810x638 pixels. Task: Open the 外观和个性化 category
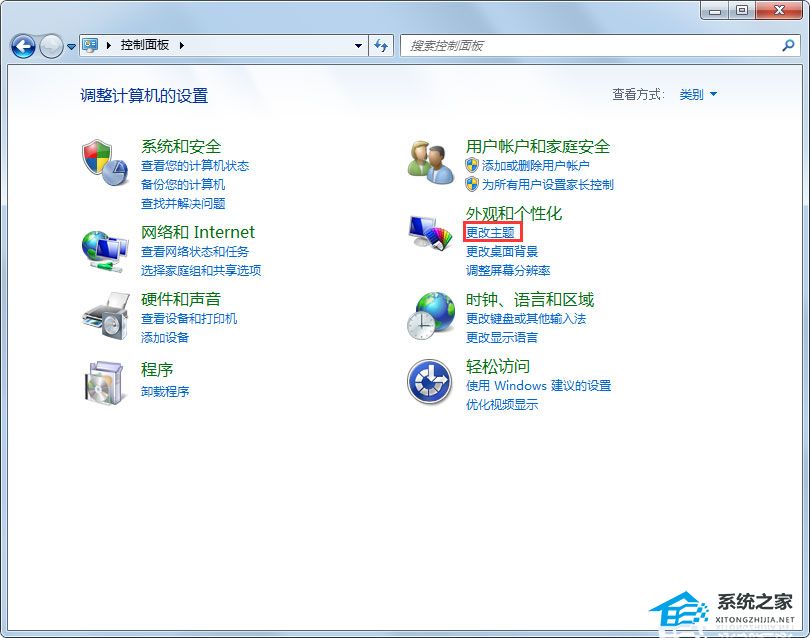pyautogui.click(x=513, y=213)
